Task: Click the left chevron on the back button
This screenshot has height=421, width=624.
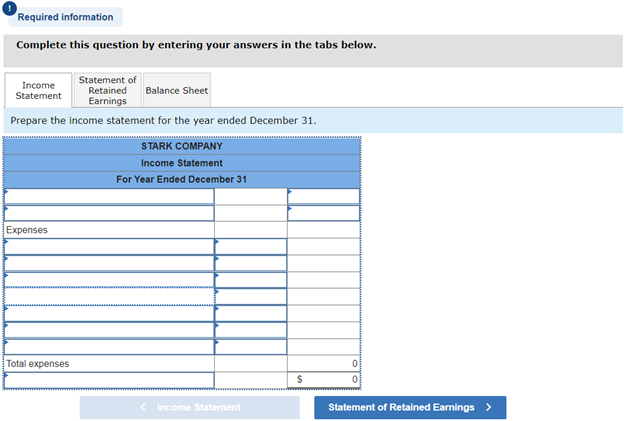Action: pos(143,407)
